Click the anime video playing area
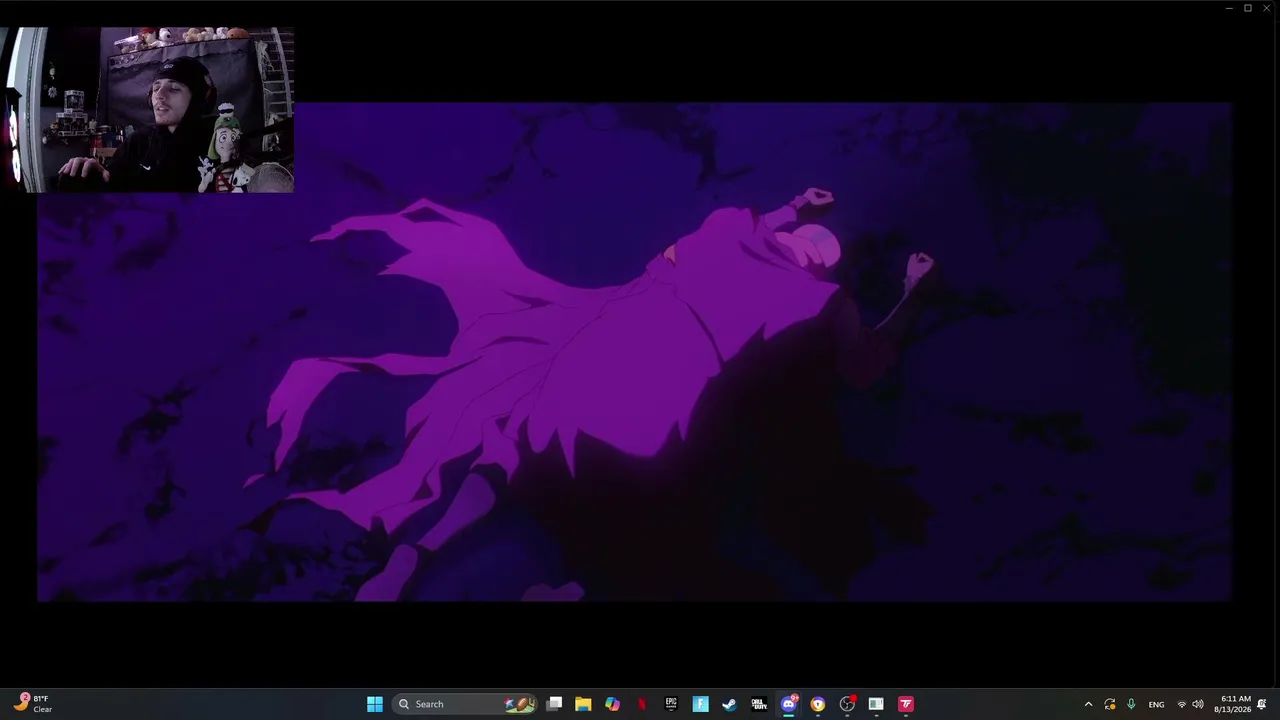 (x=634, y=352)
